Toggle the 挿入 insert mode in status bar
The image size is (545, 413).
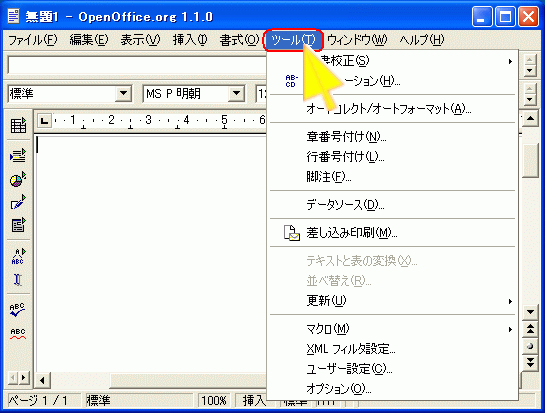[252, 400]
